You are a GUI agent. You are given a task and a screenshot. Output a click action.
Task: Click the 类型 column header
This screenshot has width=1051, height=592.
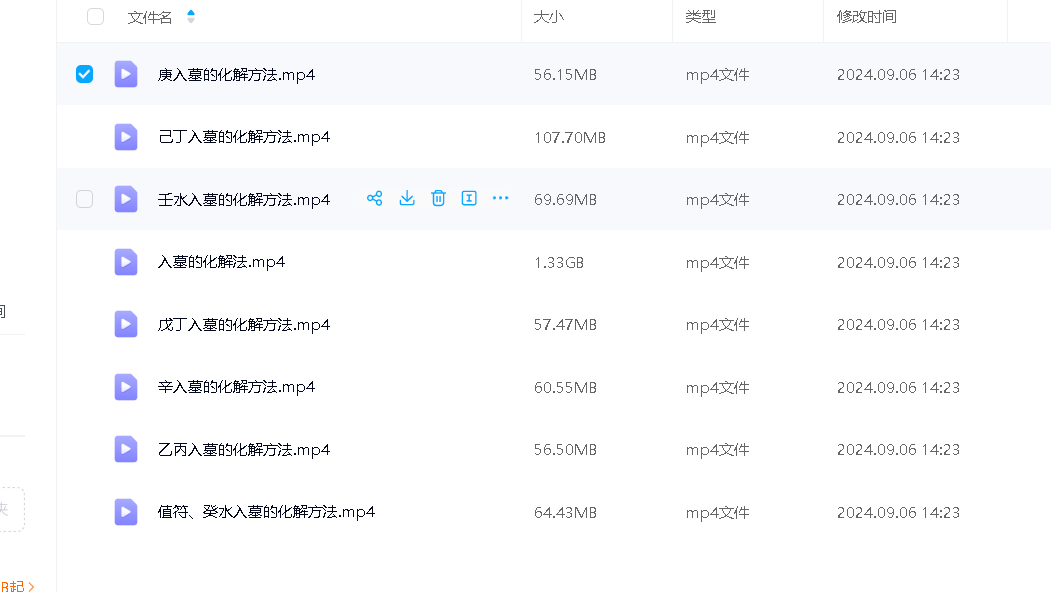click(700, 17)
